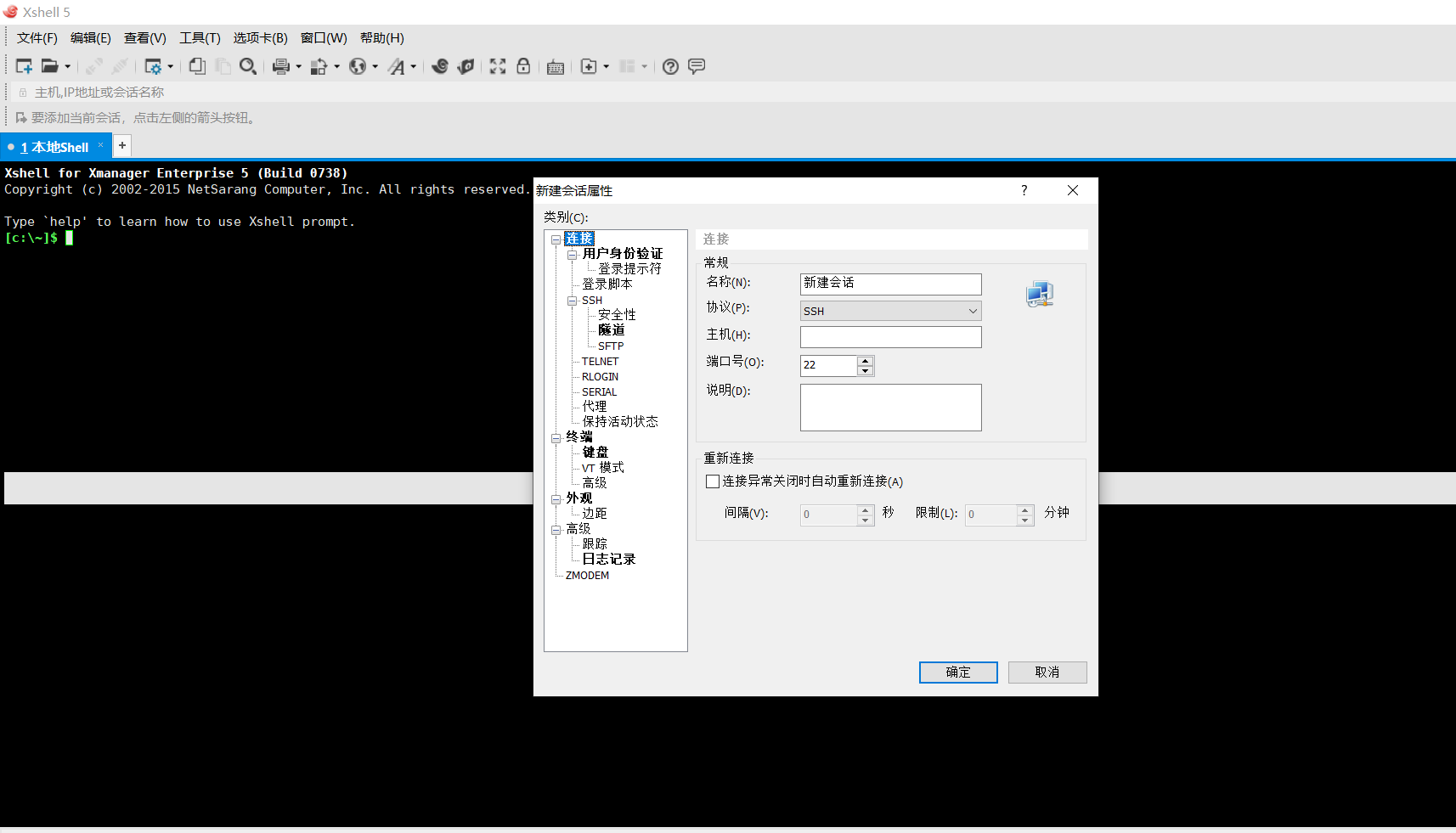Image resolution: width=1456 pixels, height=833 pixels.
Task: Open the 帮助(H) menu
Action: (x=382, y=38)
